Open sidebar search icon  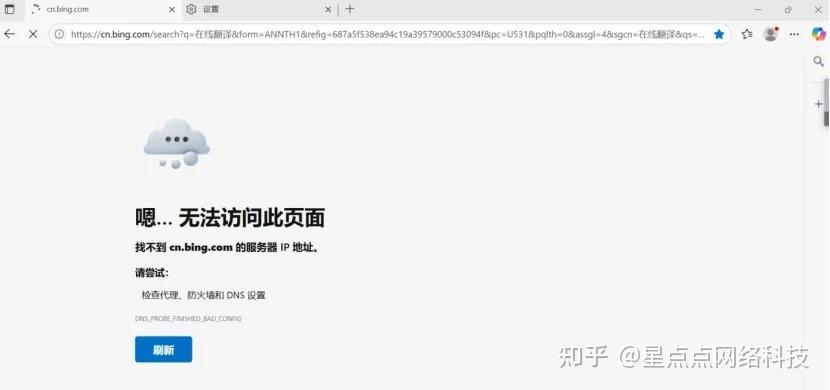[818, 62]
